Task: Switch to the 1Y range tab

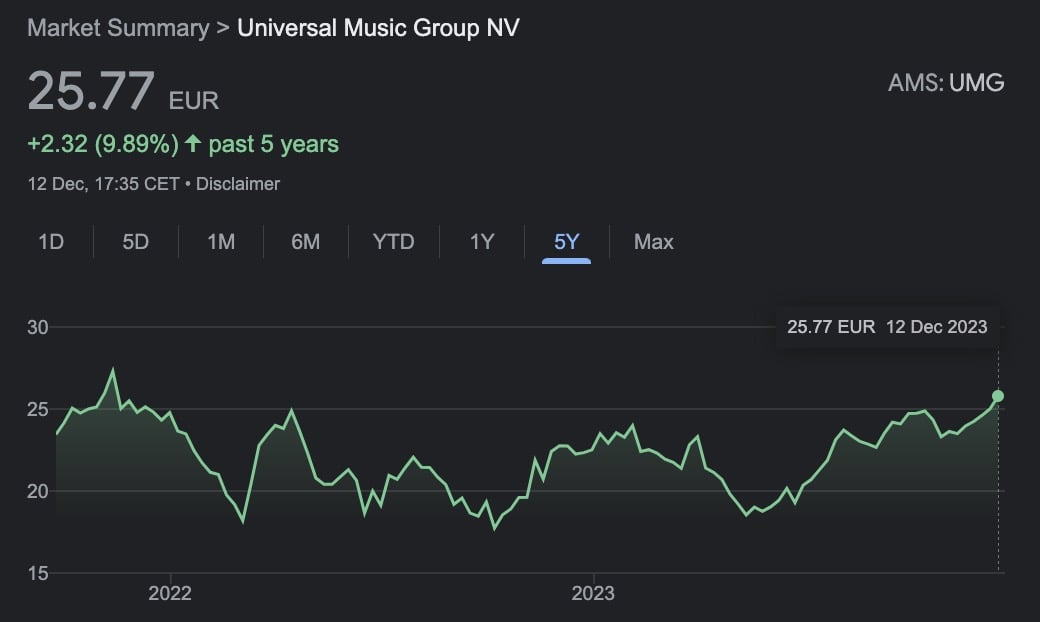Action: click(x=482, y=242)
